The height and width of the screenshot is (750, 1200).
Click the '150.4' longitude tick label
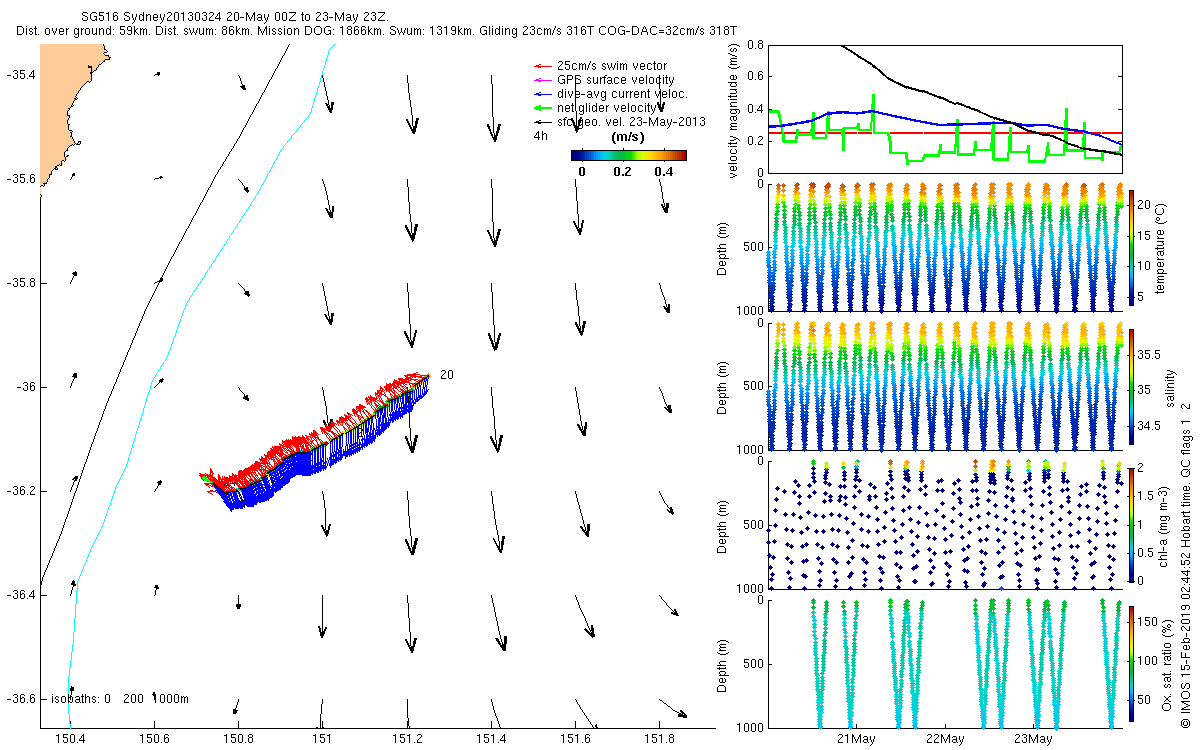click(70, 738)
